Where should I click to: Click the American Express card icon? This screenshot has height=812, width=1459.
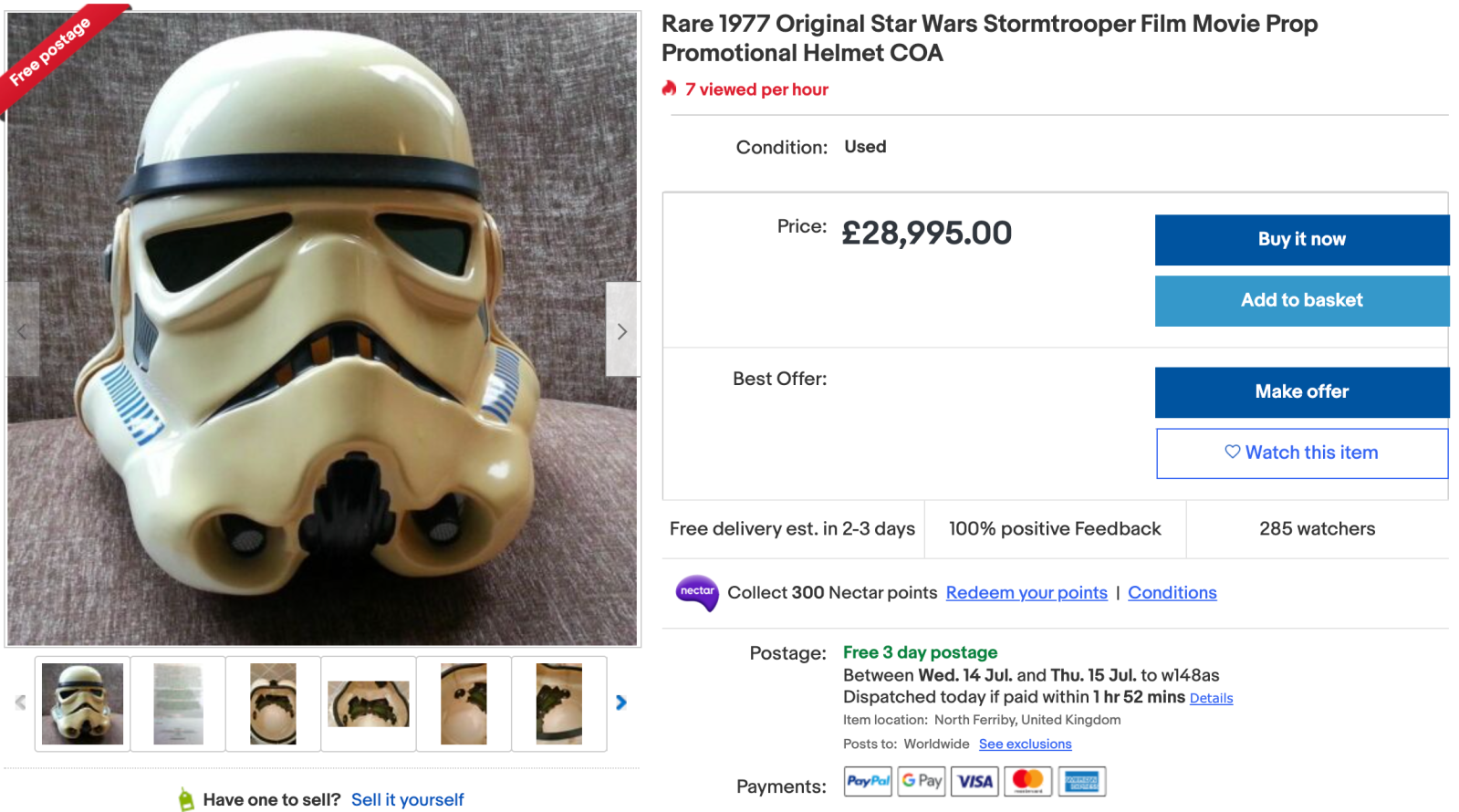(x=1081, y=781)
